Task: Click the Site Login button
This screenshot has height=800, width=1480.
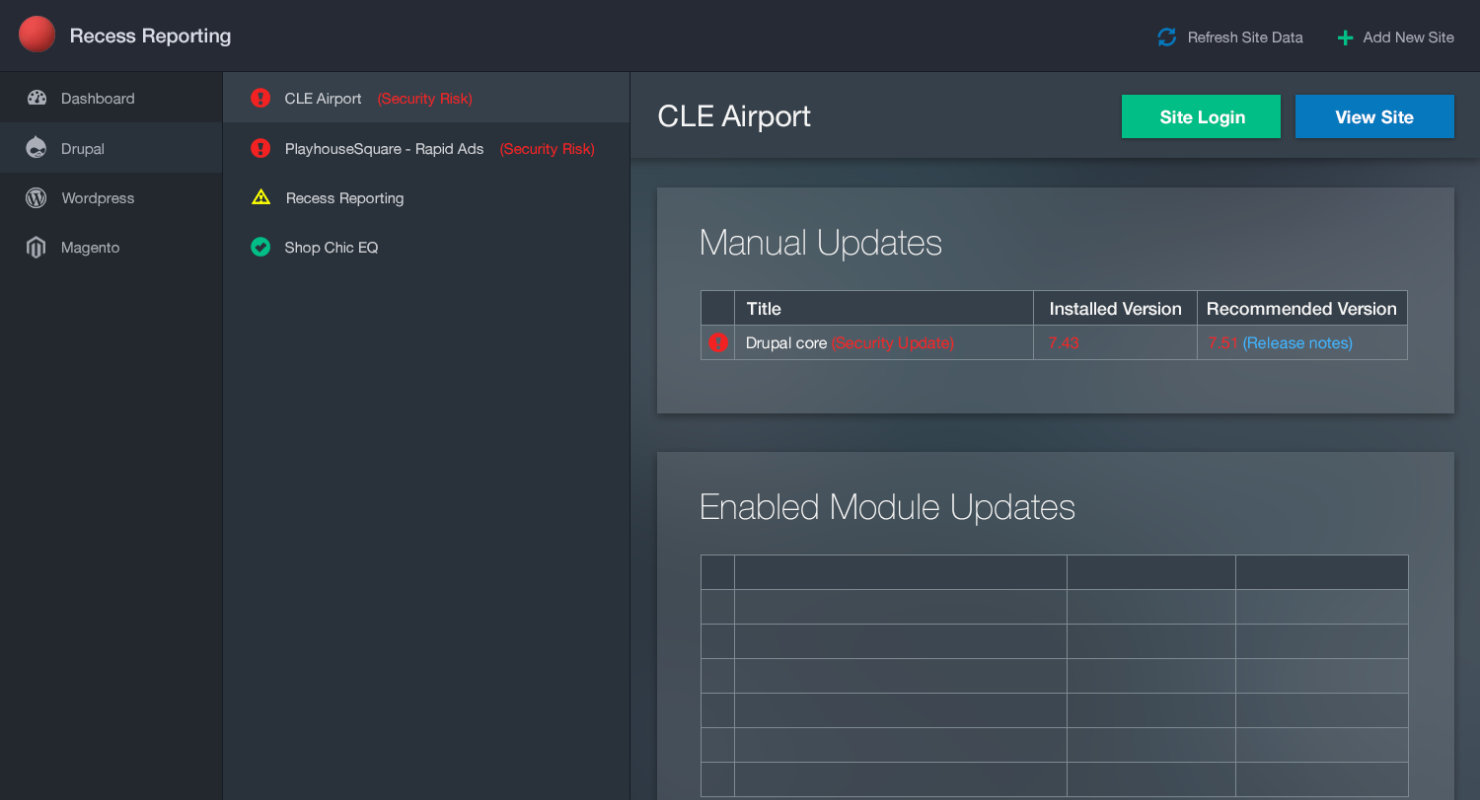Action: coord(1201,117)
